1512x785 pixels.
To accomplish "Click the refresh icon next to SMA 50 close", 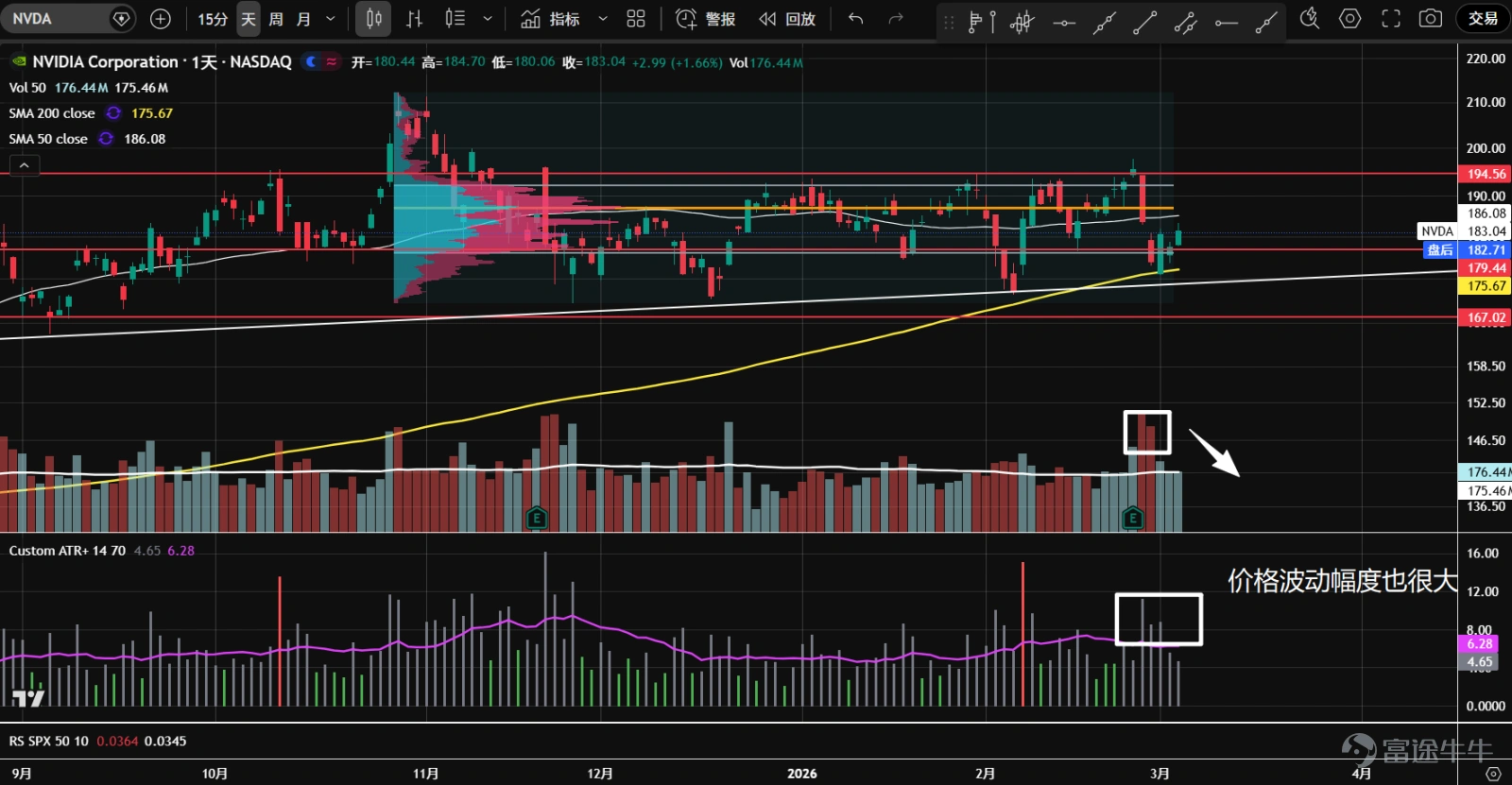I will click(106, 139).
